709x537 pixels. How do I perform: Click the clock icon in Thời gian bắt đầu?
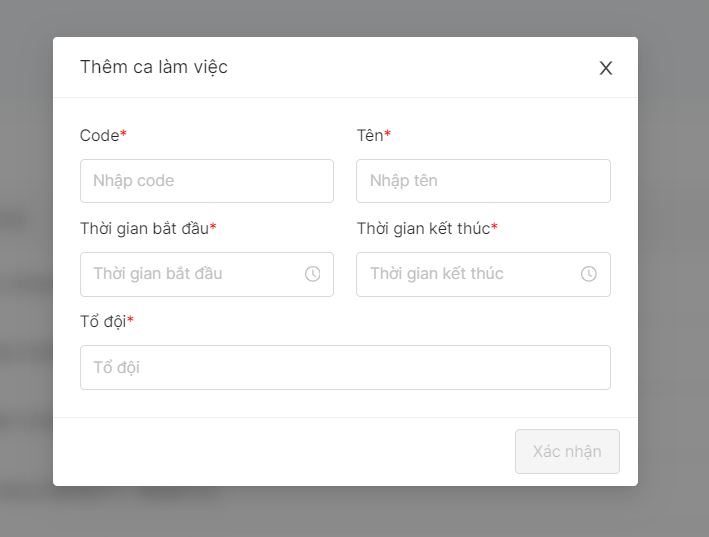click(313, 274)
